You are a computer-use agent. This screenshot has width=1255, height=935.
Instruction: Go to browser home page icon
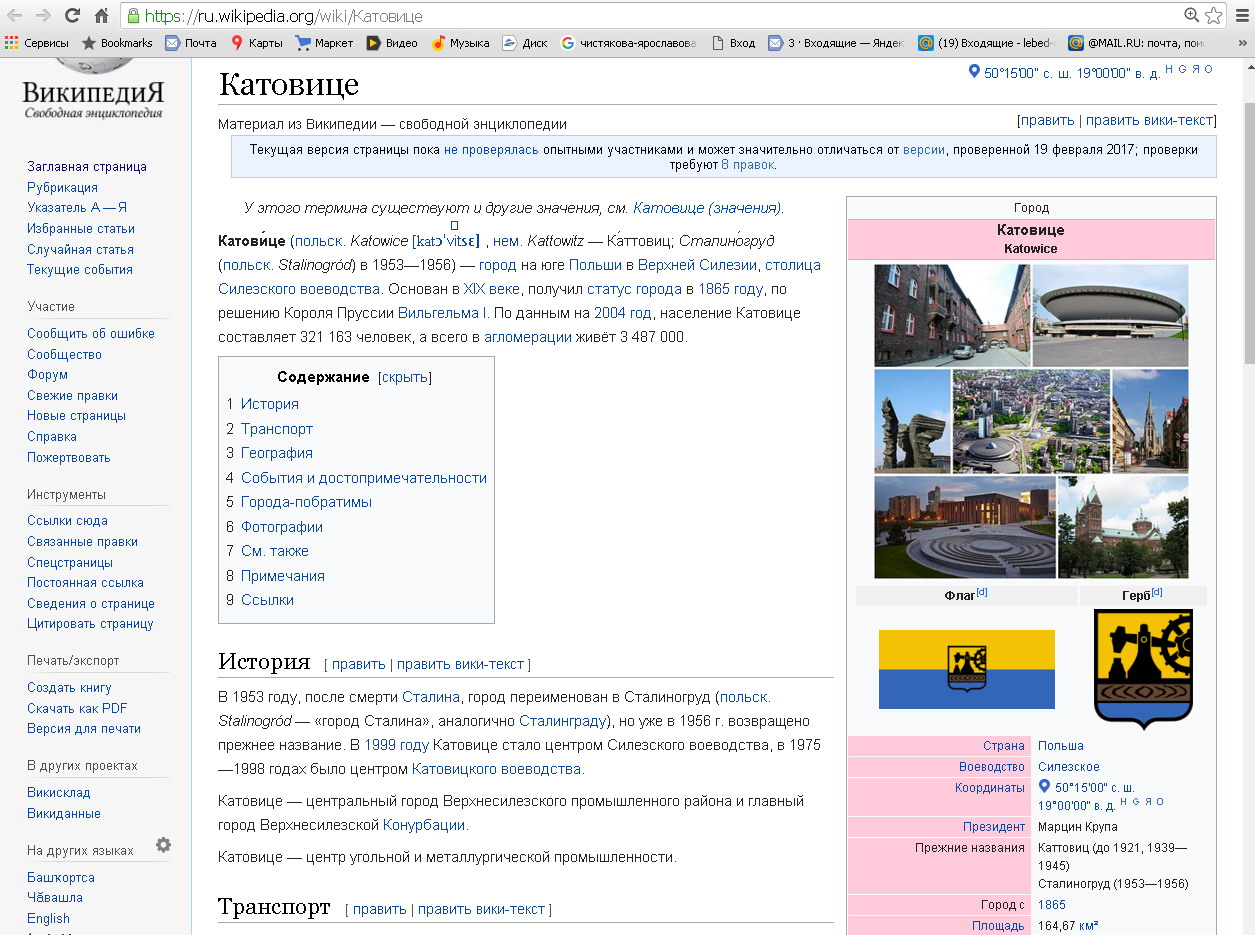(x=101, y=16)
